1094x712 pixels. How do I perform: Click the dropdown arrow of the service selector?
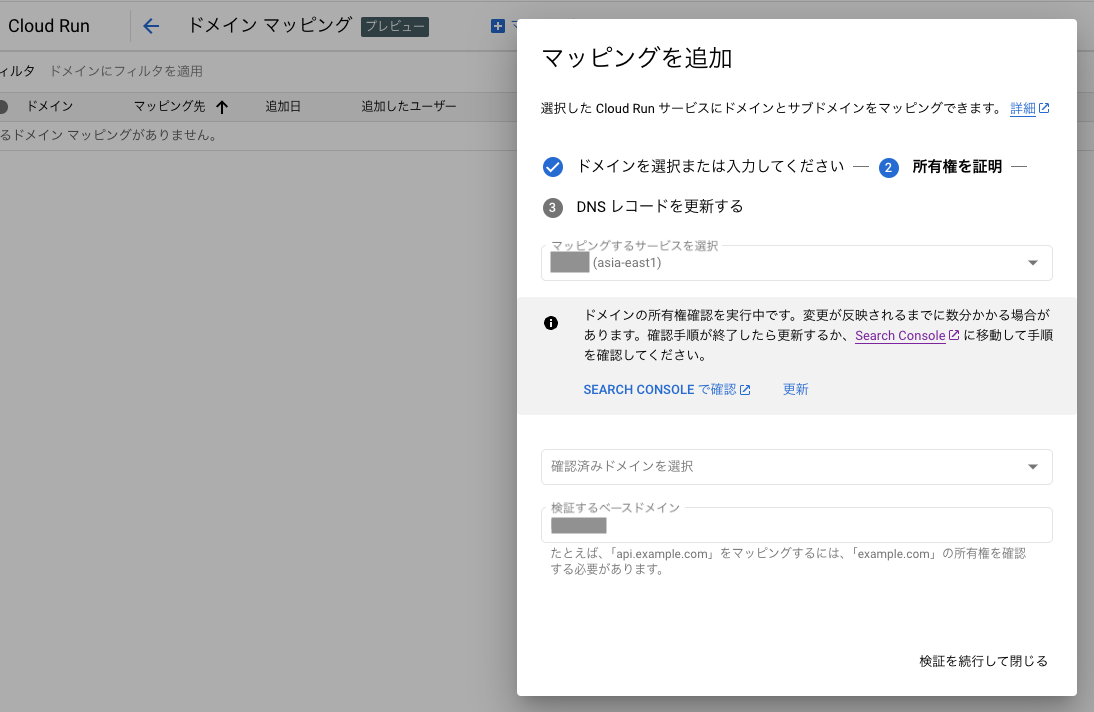point(1033,263)
